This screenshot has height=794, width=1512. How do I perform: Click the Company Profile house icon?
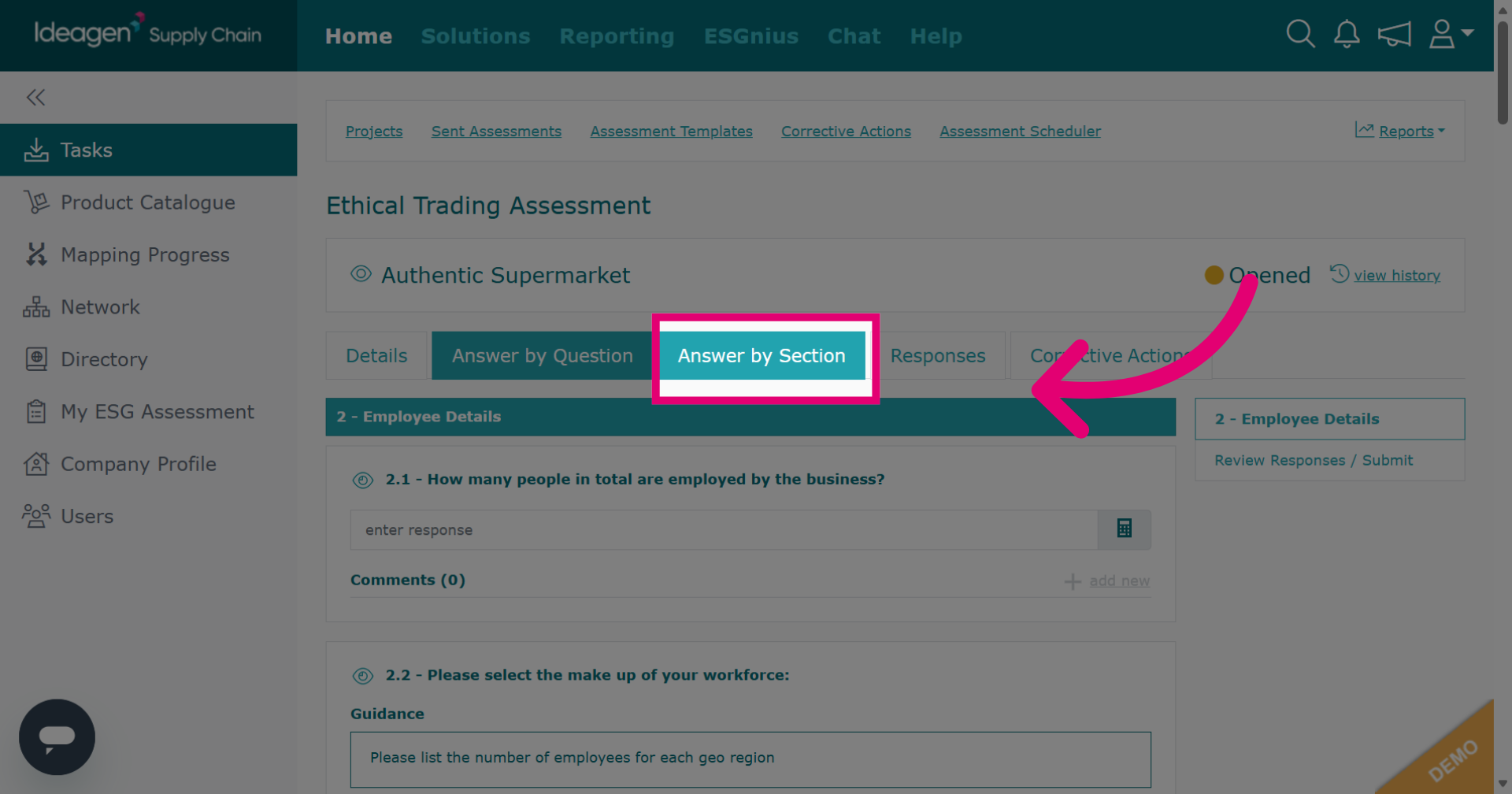(36, 464)
